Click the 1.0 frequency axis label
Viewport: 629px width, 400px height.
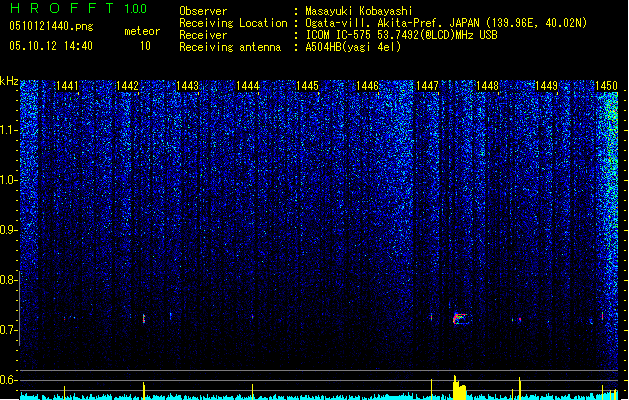[8, 180]
